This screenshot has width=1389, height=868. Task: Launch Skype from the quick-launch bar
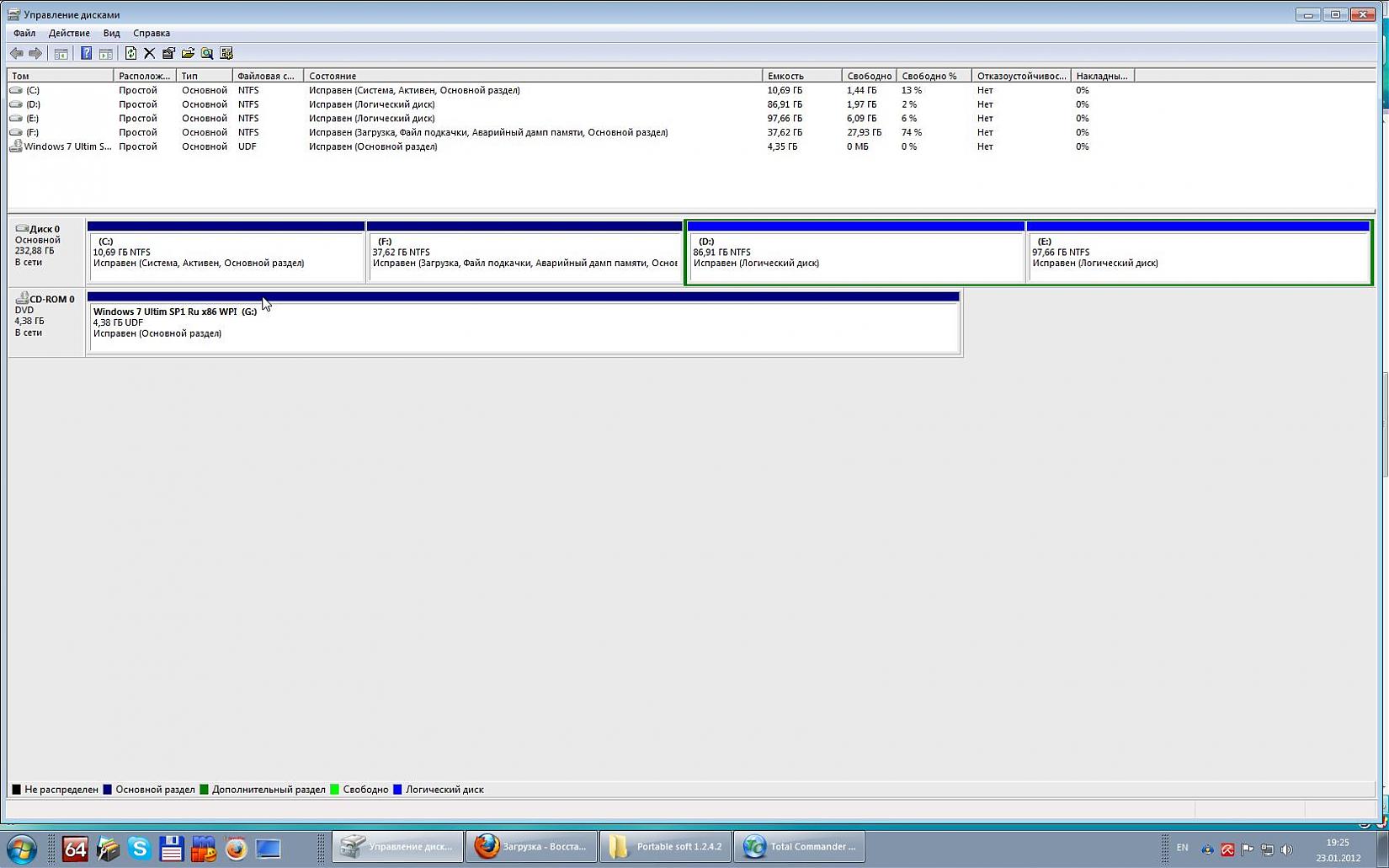tap(139, 848)
